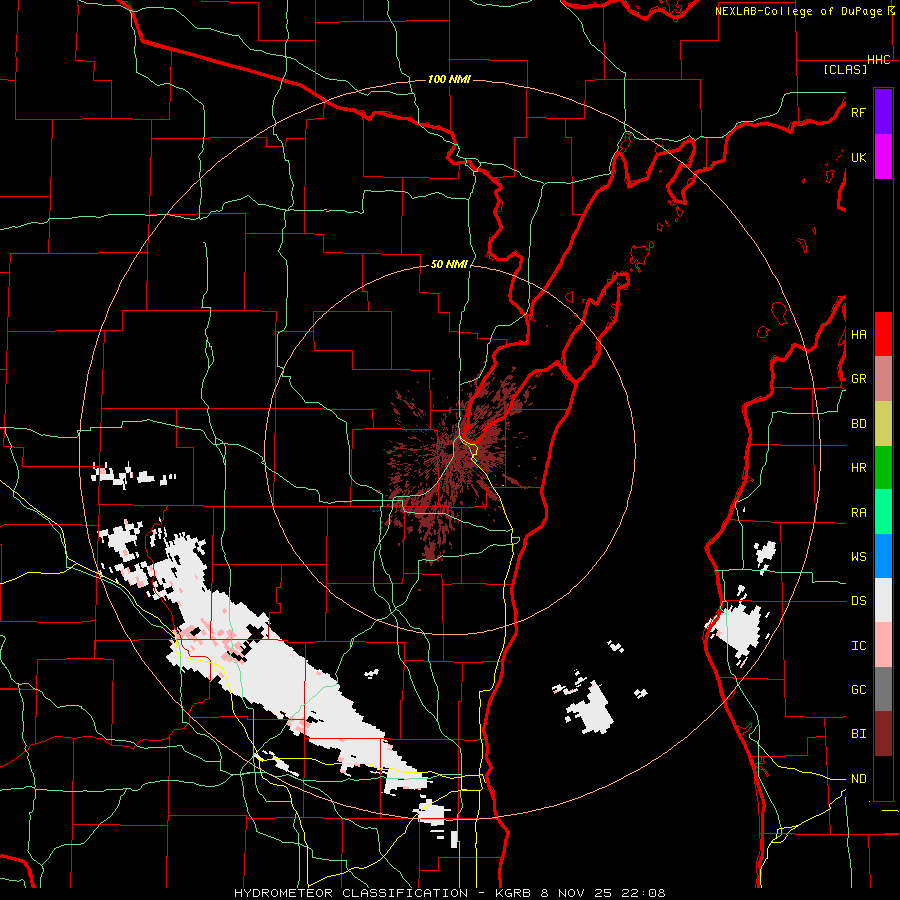Click the HA red legend swatch
This screenshot has height=900, width=900.
(x=883, y=334)
